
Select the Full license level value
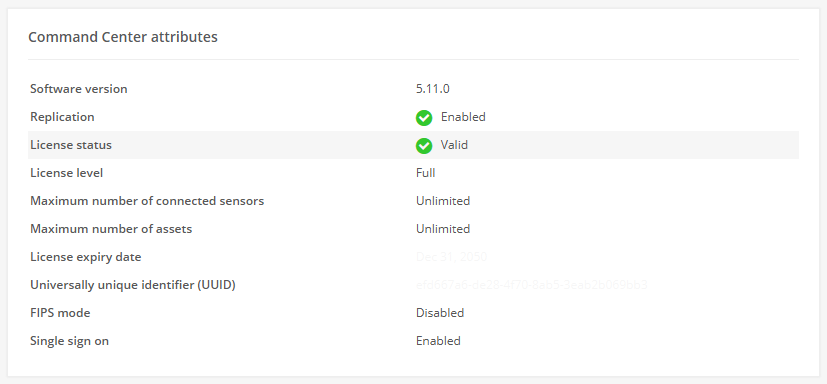(x=425, y=173)
